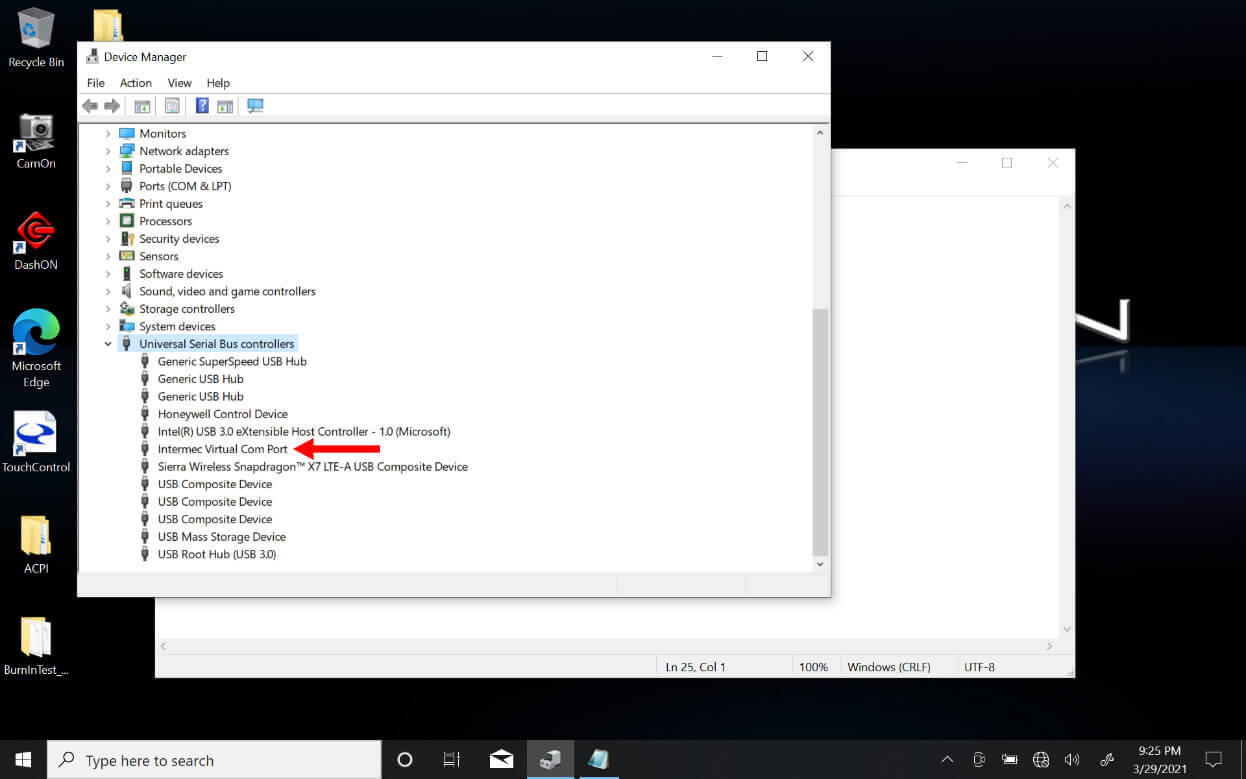Click the Mail icon in the taskbar
Viewport: 1246px width, 779px height.
pyautogui.click(x=501, y=759)
